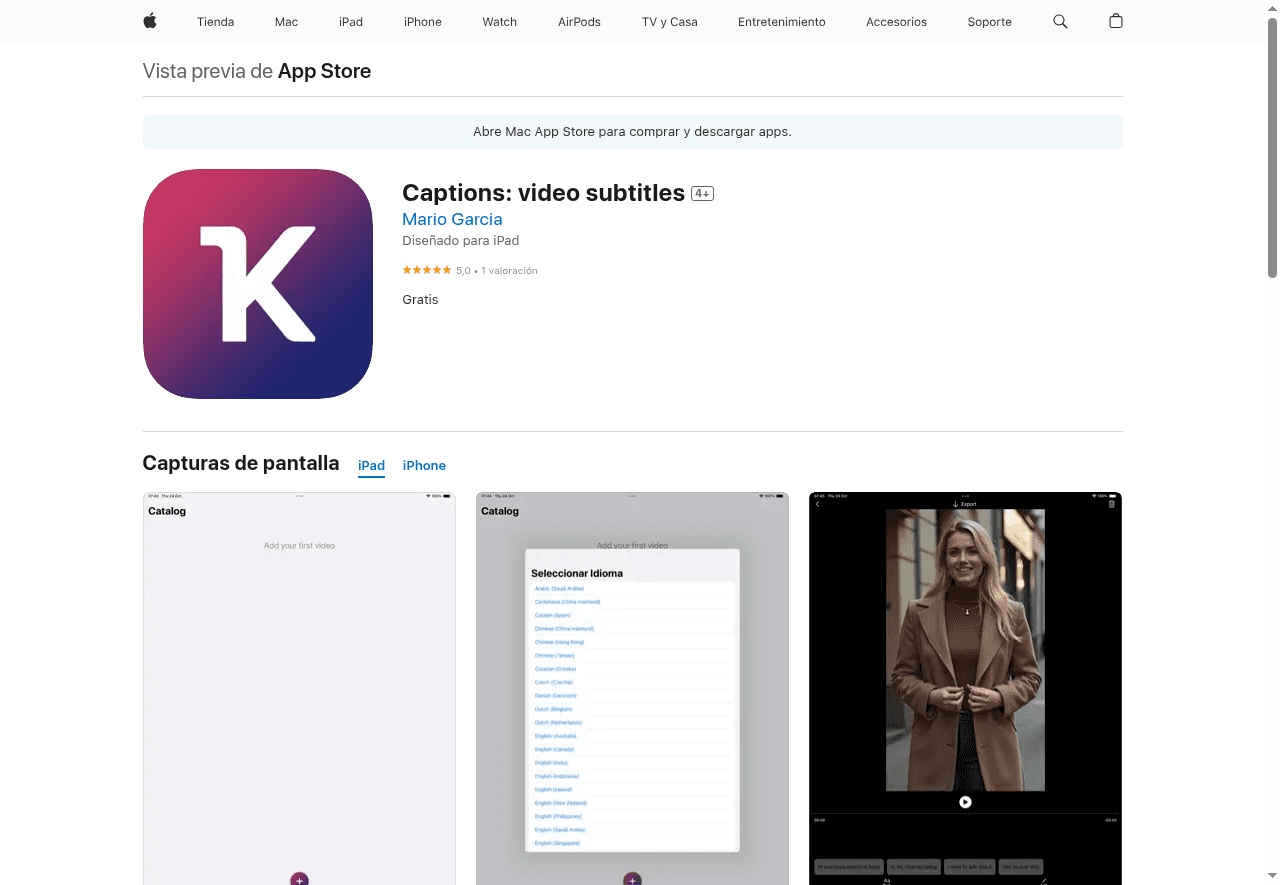Click the 4+ age rating badge
The width and height of the screenshot is (1280, 885).
tap(702, 193)
